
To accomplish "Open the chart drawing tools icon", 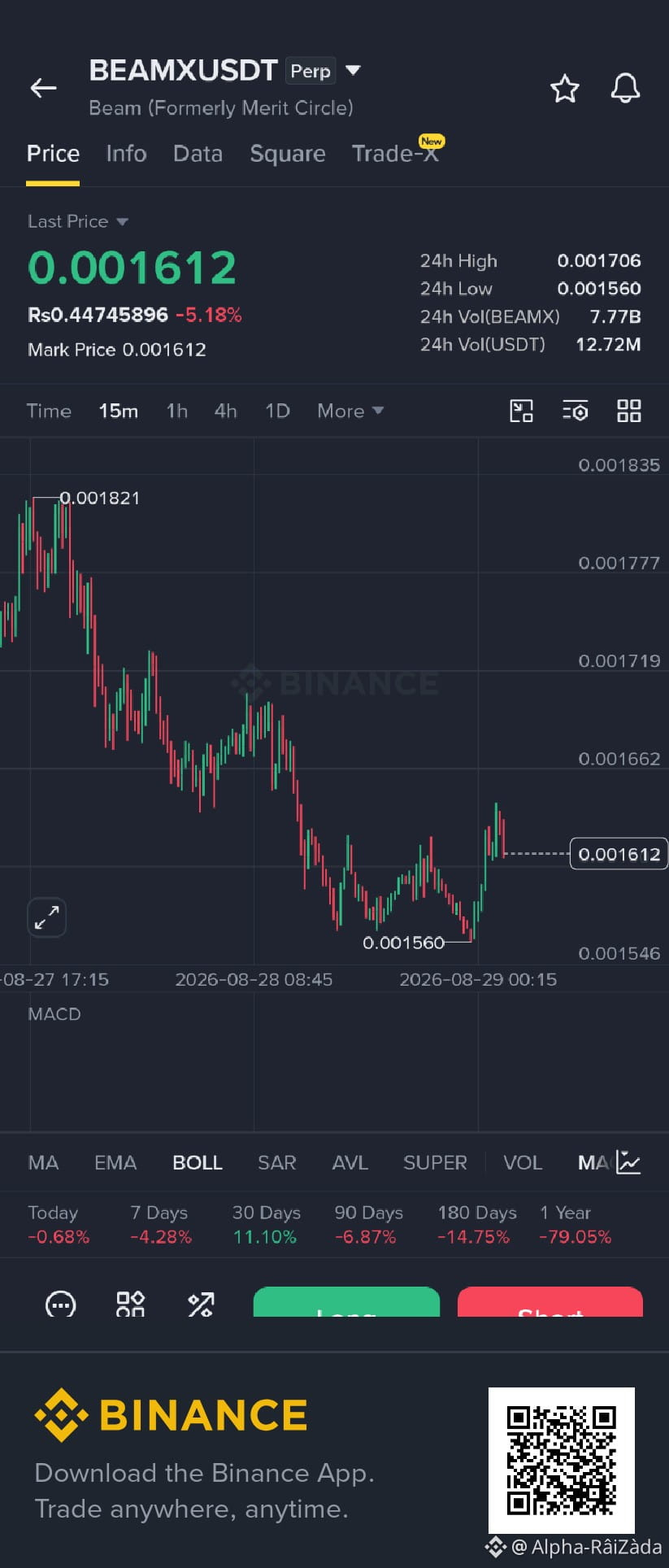I will pyautogui.click(x=521, y=411).
